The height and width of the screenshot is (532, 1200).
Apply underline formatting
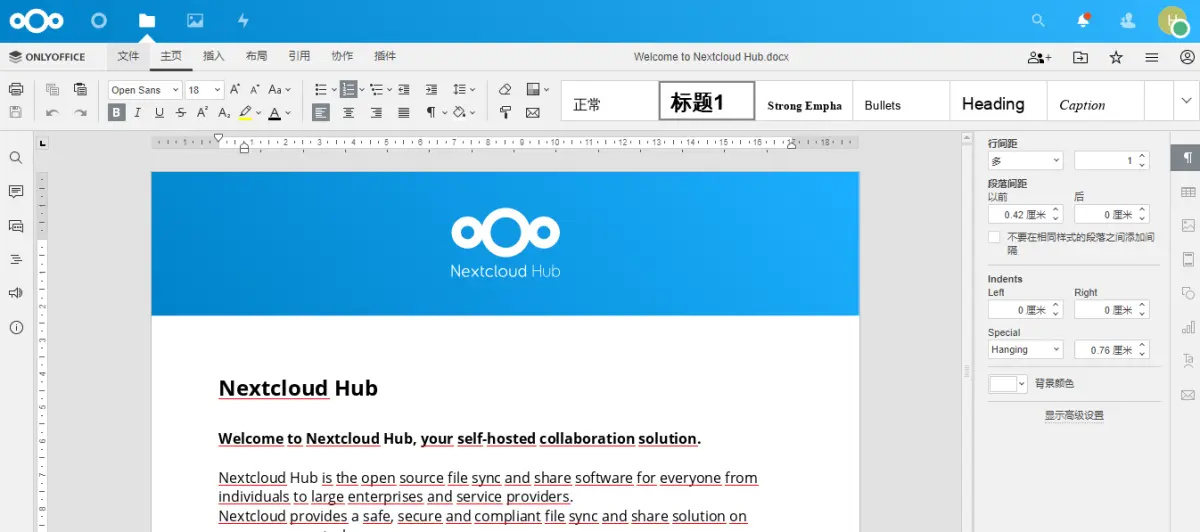click(160, 113)
